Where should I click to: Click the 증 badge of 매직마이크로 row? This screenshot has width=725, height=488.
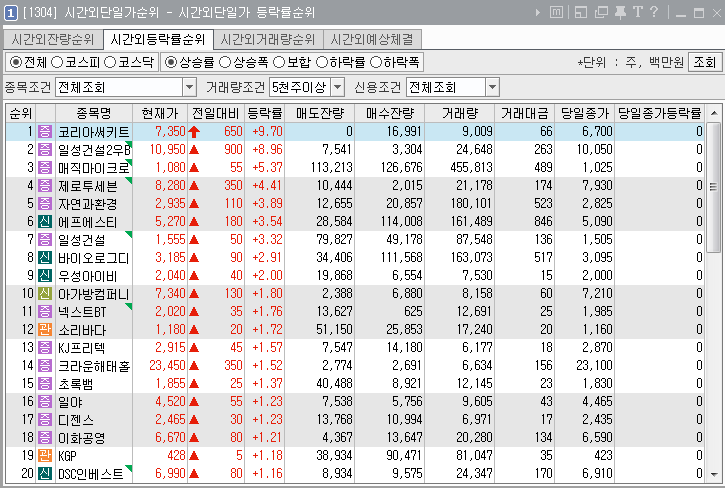[45, 167]
